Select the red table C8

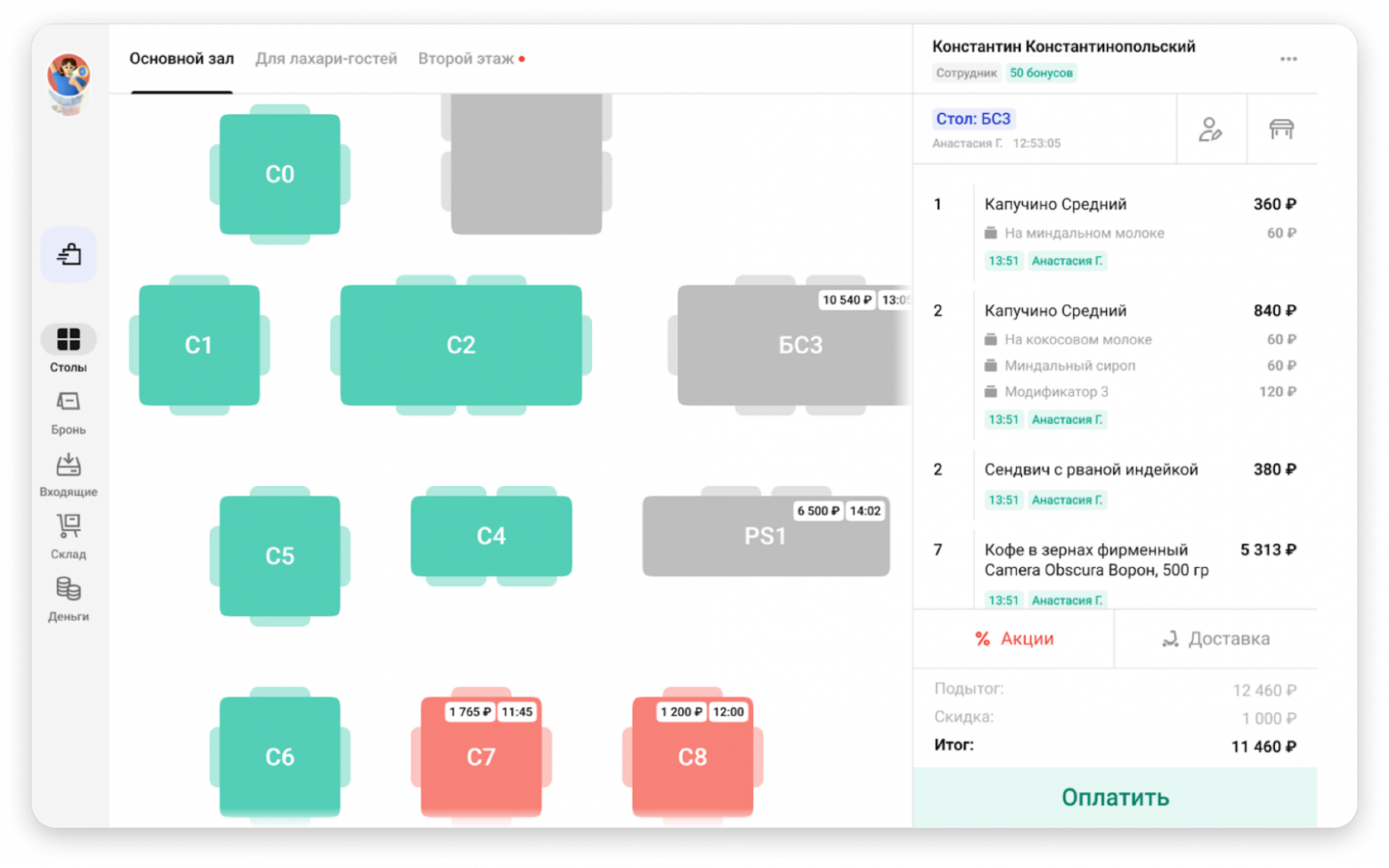pyautogui.click(x=693, y=757)
